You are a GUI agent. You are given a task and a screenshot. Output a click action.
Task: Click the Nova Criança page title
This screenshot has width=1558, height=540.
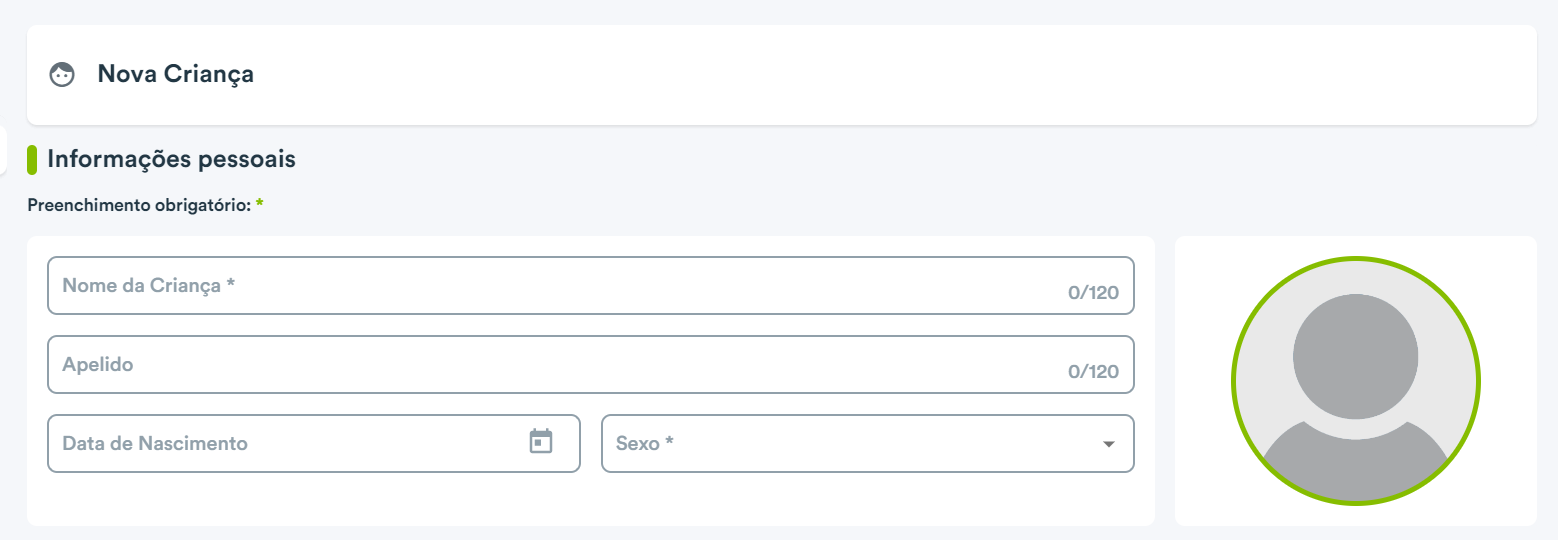175,74
